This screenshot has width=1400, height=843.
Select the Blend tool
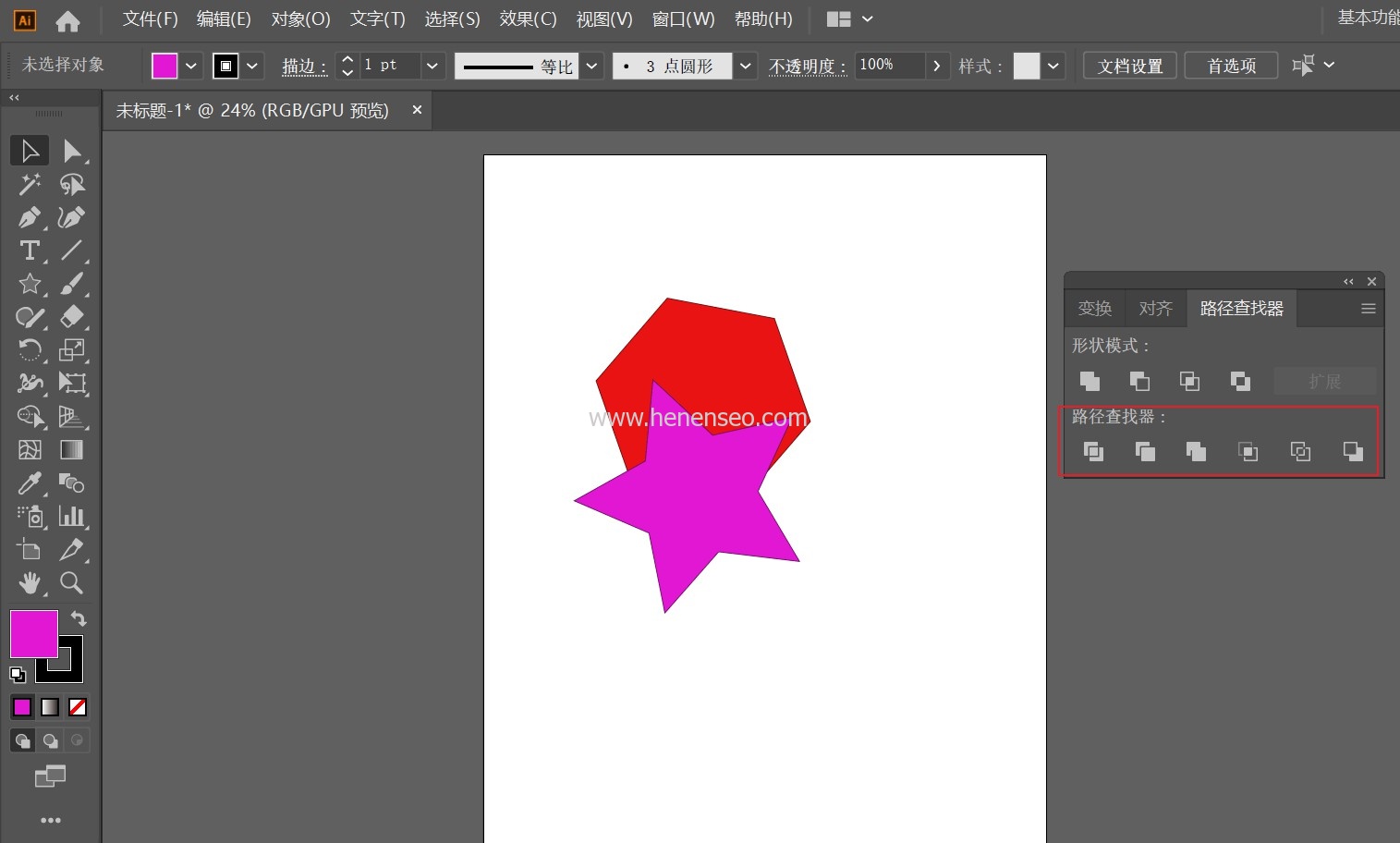pos(72,483)
